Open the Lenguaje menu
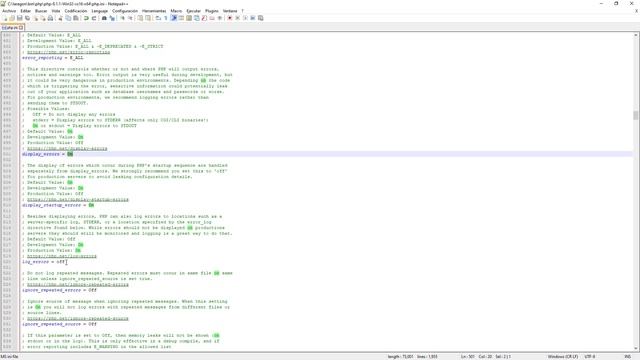This screenshot has height=360, width=640. tap(100, 11)
